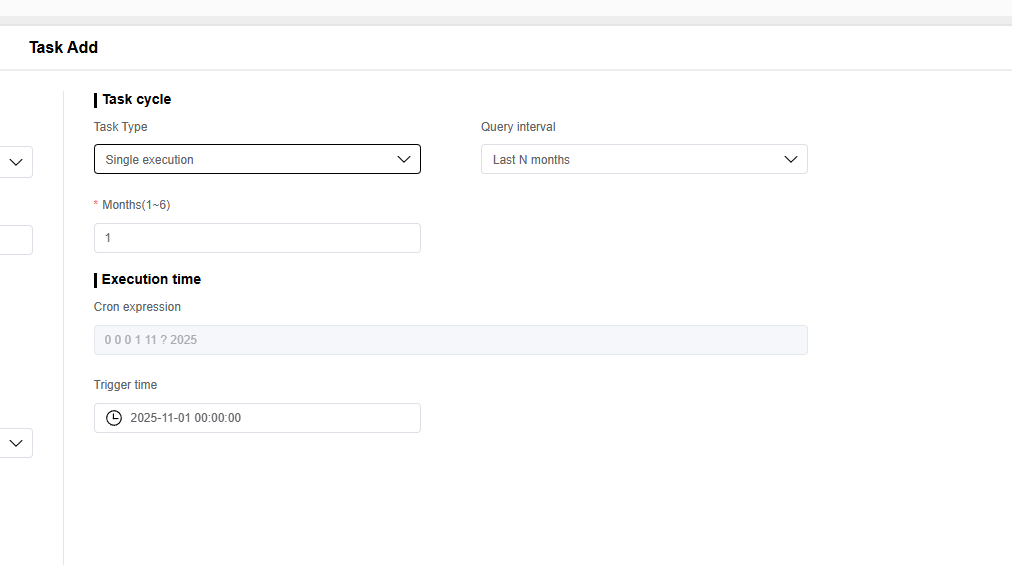This screenshot has width=1012, height=565.
Task: Click the 'Cron expression' field label
Action: tap(137, 307)
